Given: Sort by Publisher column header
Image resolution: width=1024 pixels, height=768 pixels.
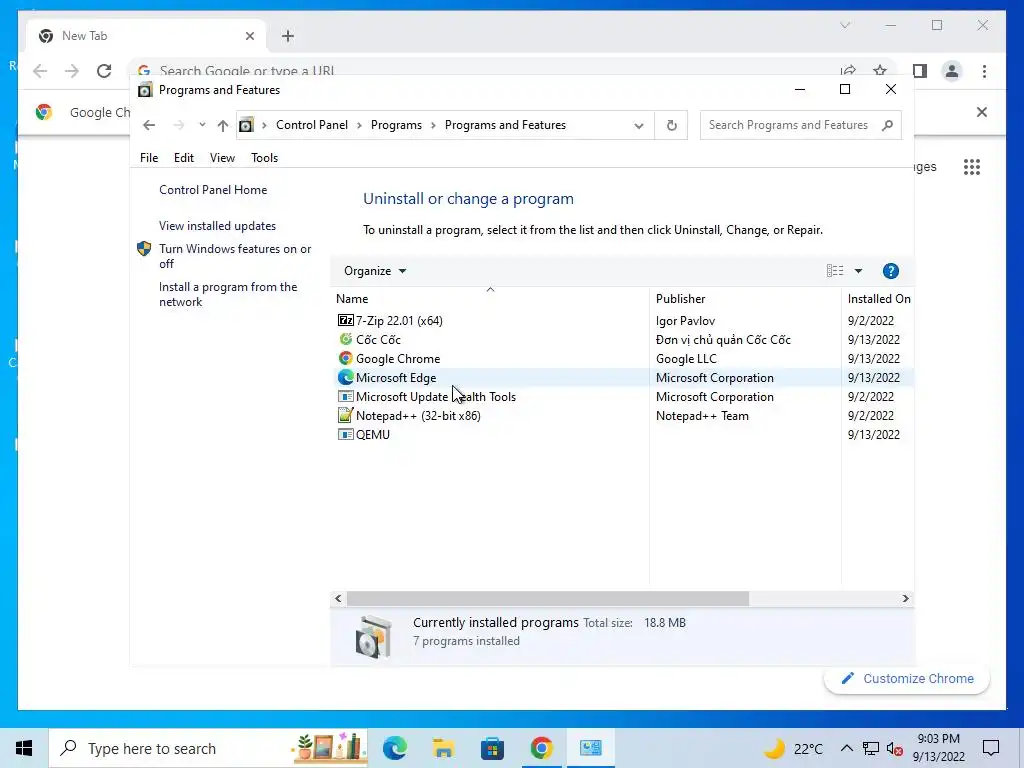Looking at the screenshot, I should point(745,298).
